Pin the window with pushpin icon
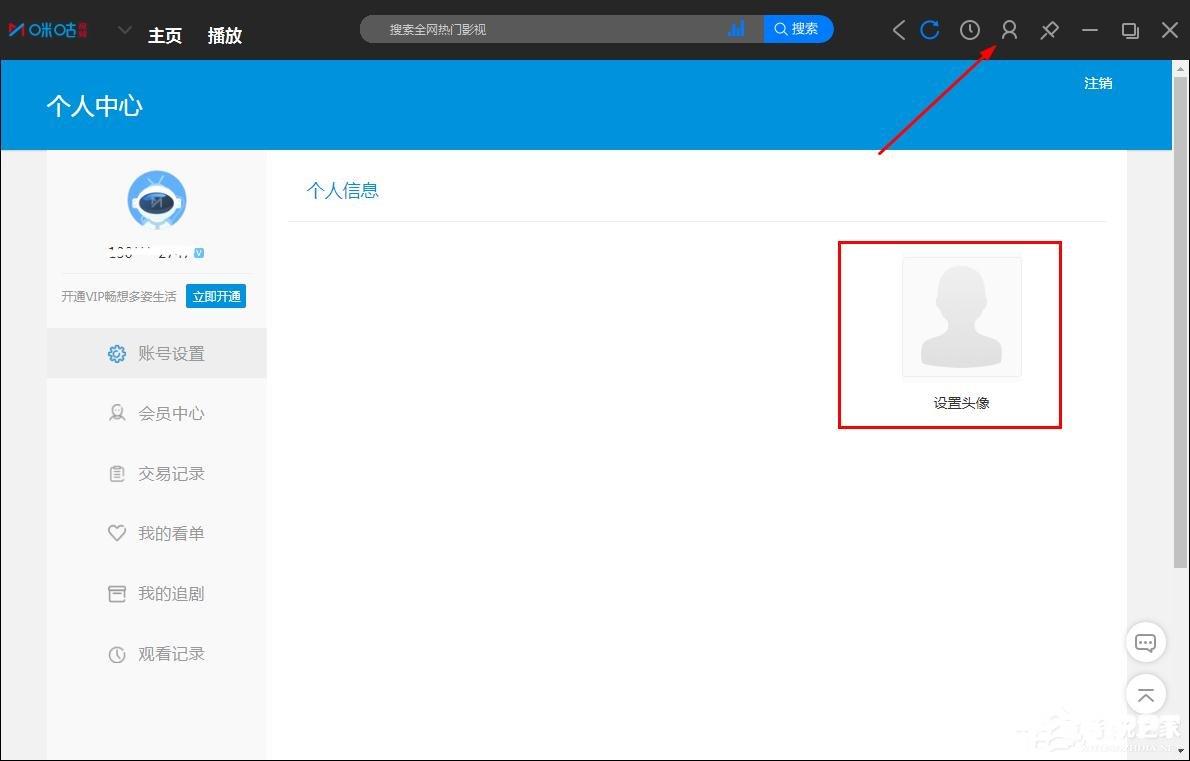 1050,30
